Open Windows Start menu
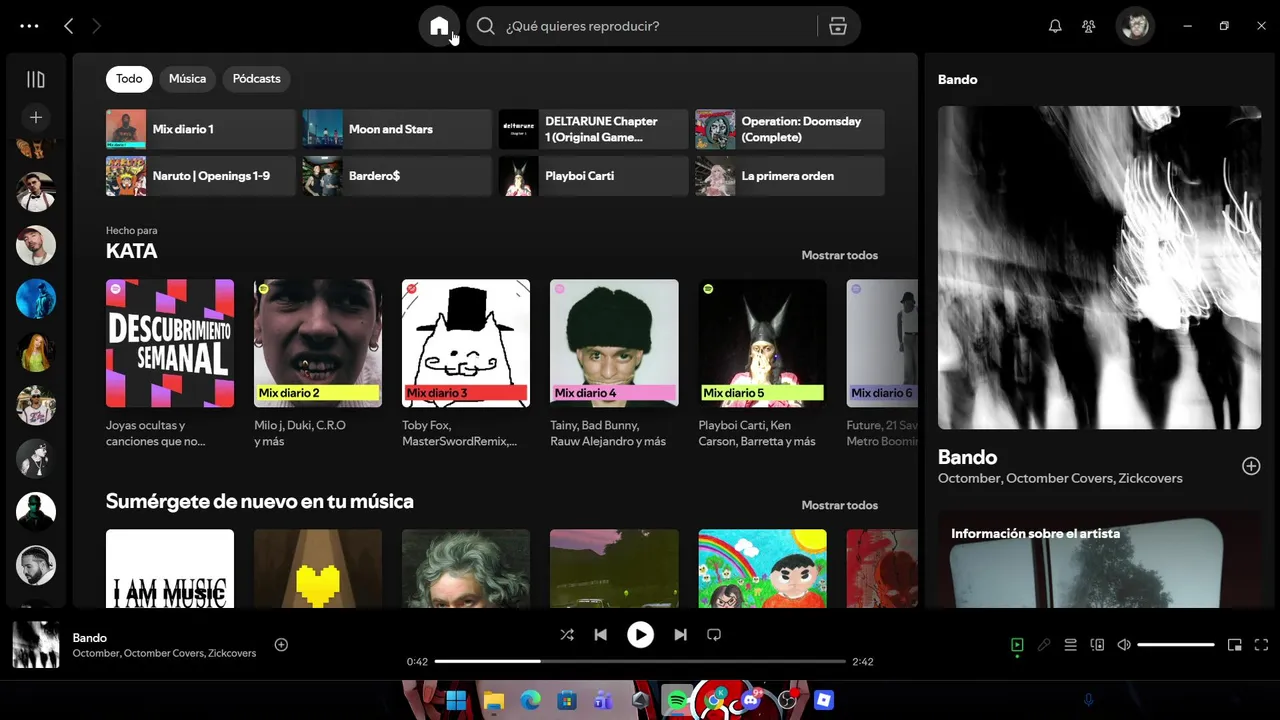The width and height of the screenshot is (1280, 720). [456, 700]
